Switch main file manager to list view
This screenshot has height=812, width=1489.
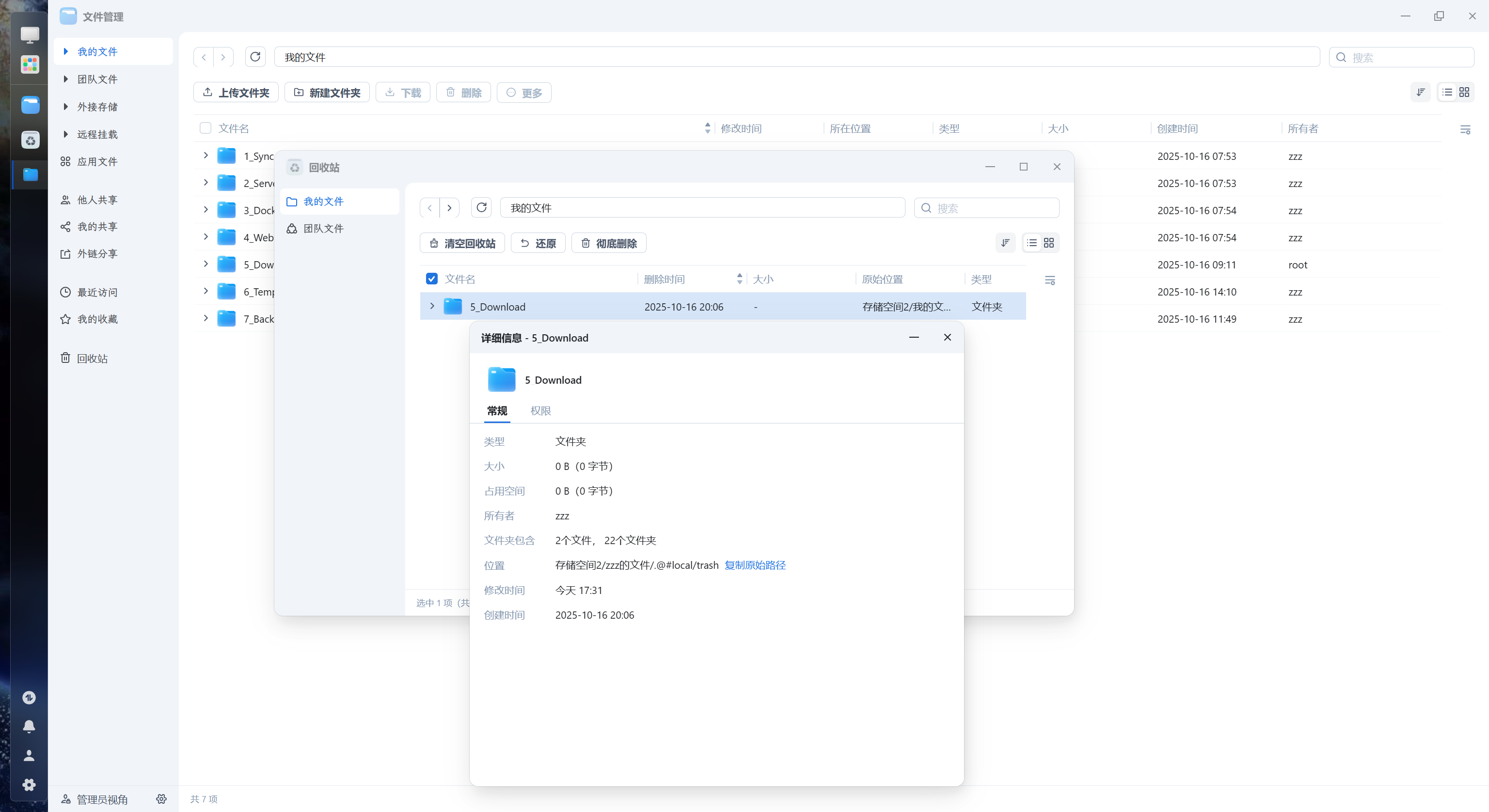tap(1447, 93)
